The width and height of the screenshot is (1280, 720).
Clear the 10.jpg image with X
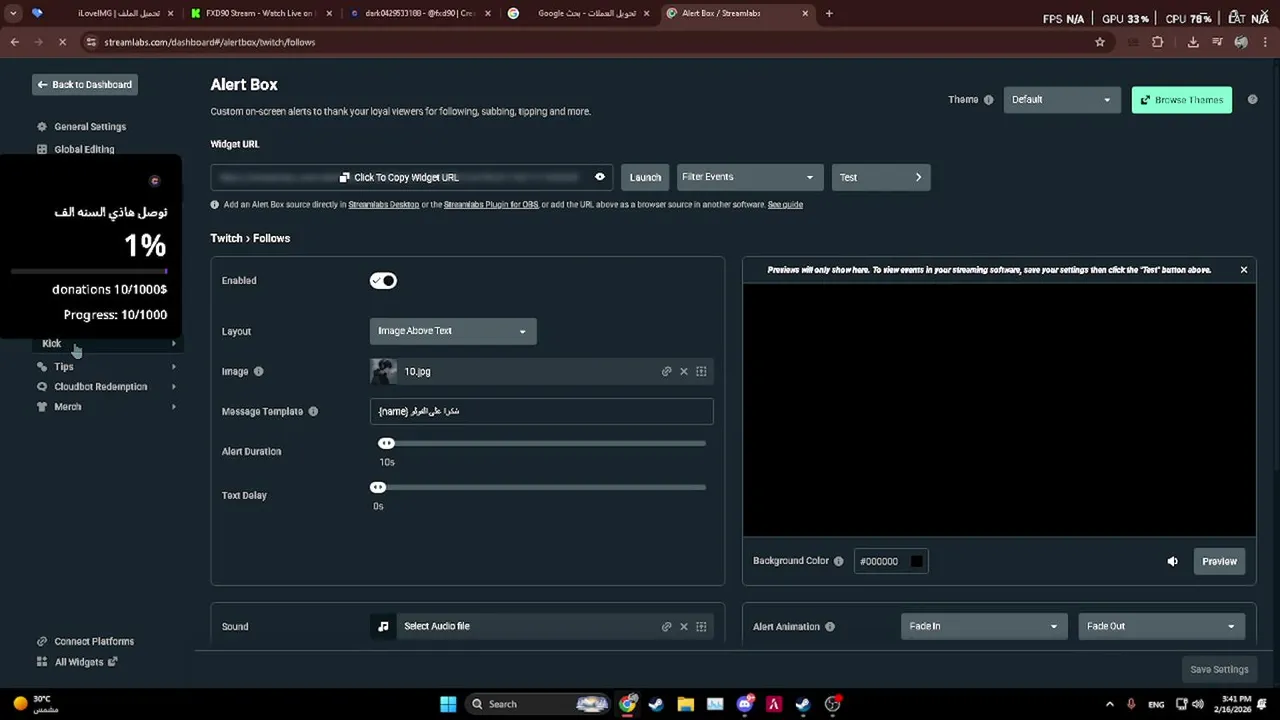(684, 371)
